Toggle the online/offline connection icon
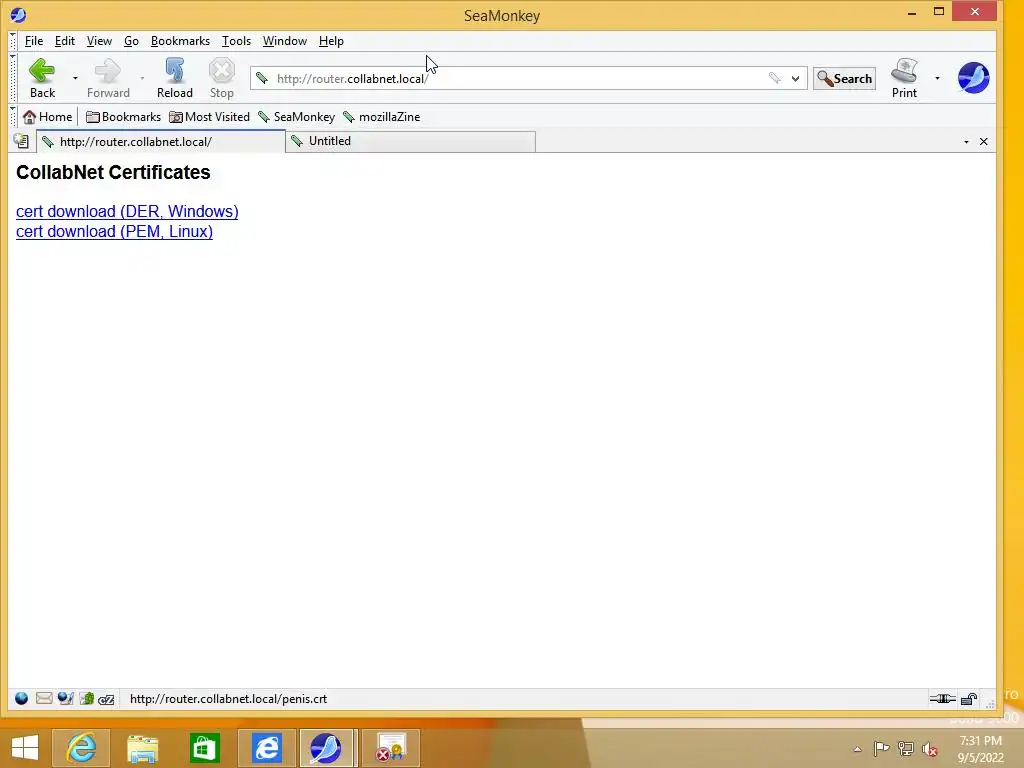1024x768 pixels. (x=942, y=699)
